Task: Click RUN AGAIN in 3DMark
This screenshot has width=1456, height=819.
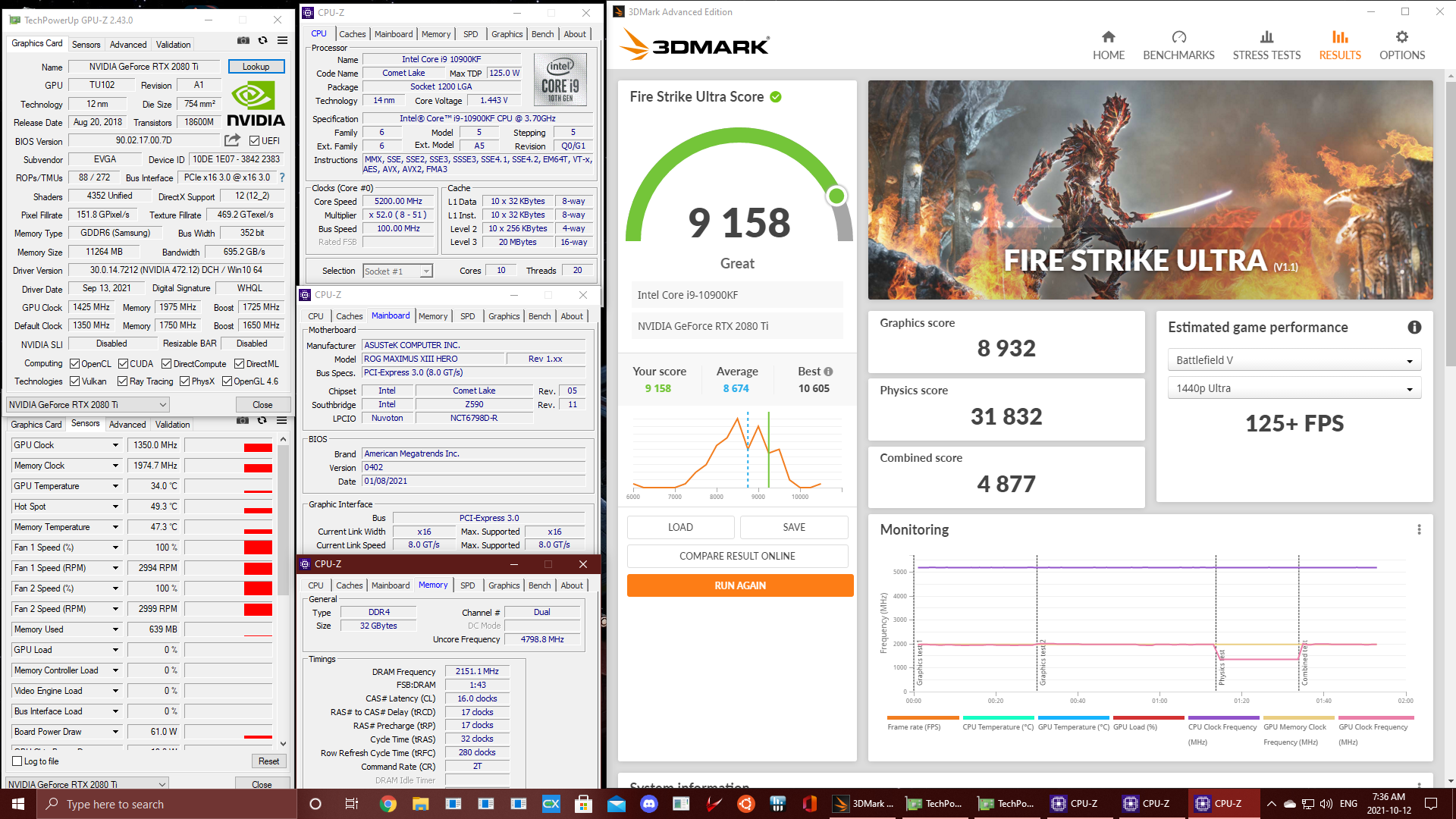Action: (x=740, y=585)
